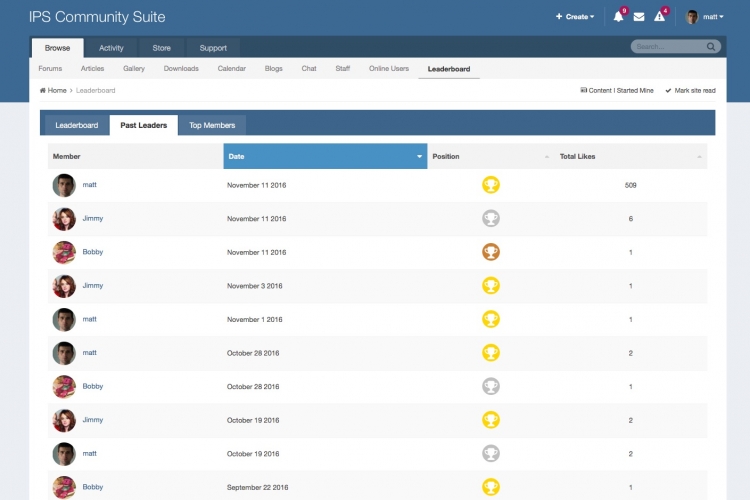Click the silver trophy for Jimmy November 11
This screenshot has height=500, width=750.
pos(491,218)
